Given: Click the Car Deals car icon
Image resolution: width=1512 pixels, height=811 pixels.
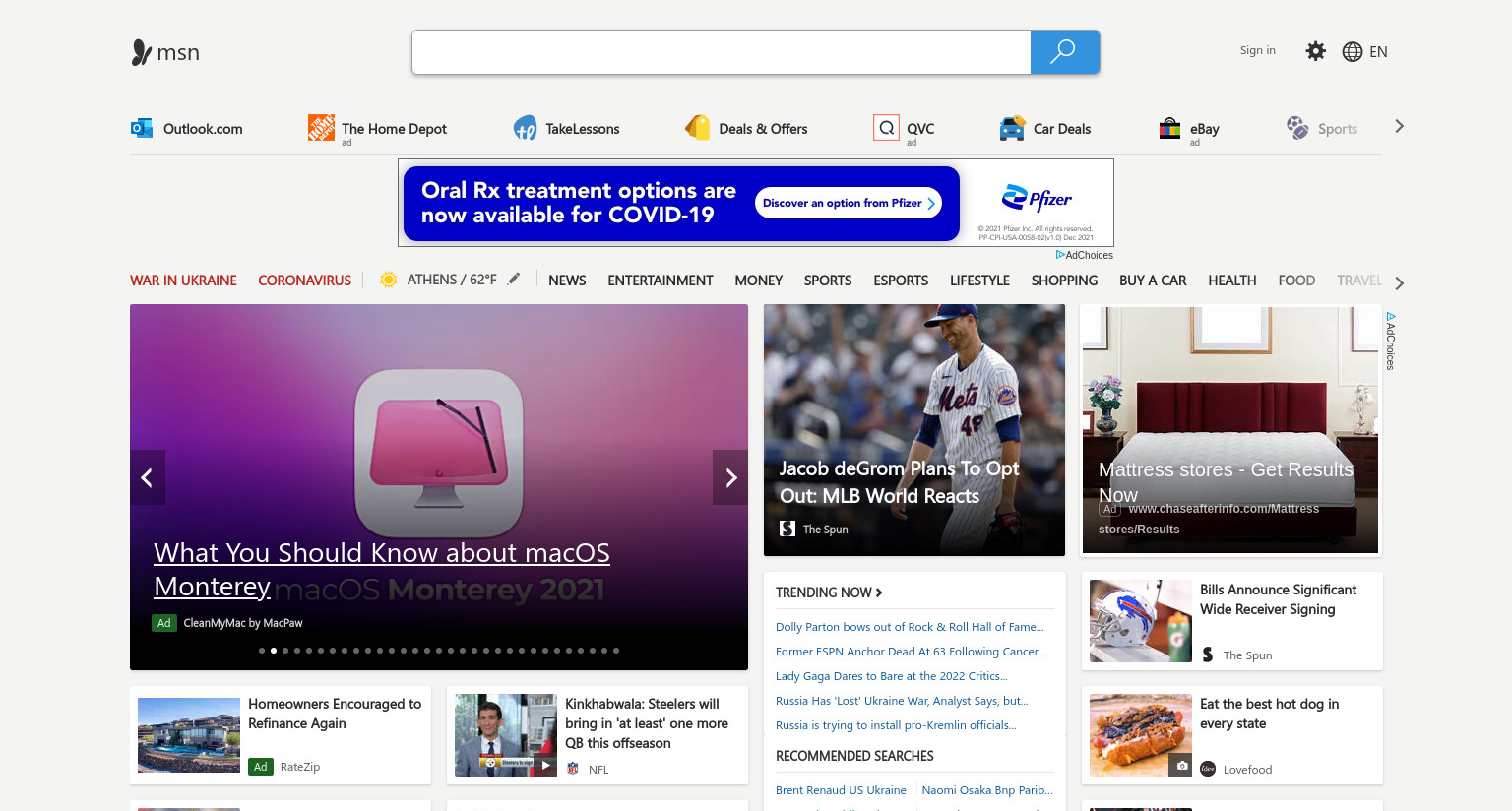Looking at the screenshot, I should [x=1012, y=128].
